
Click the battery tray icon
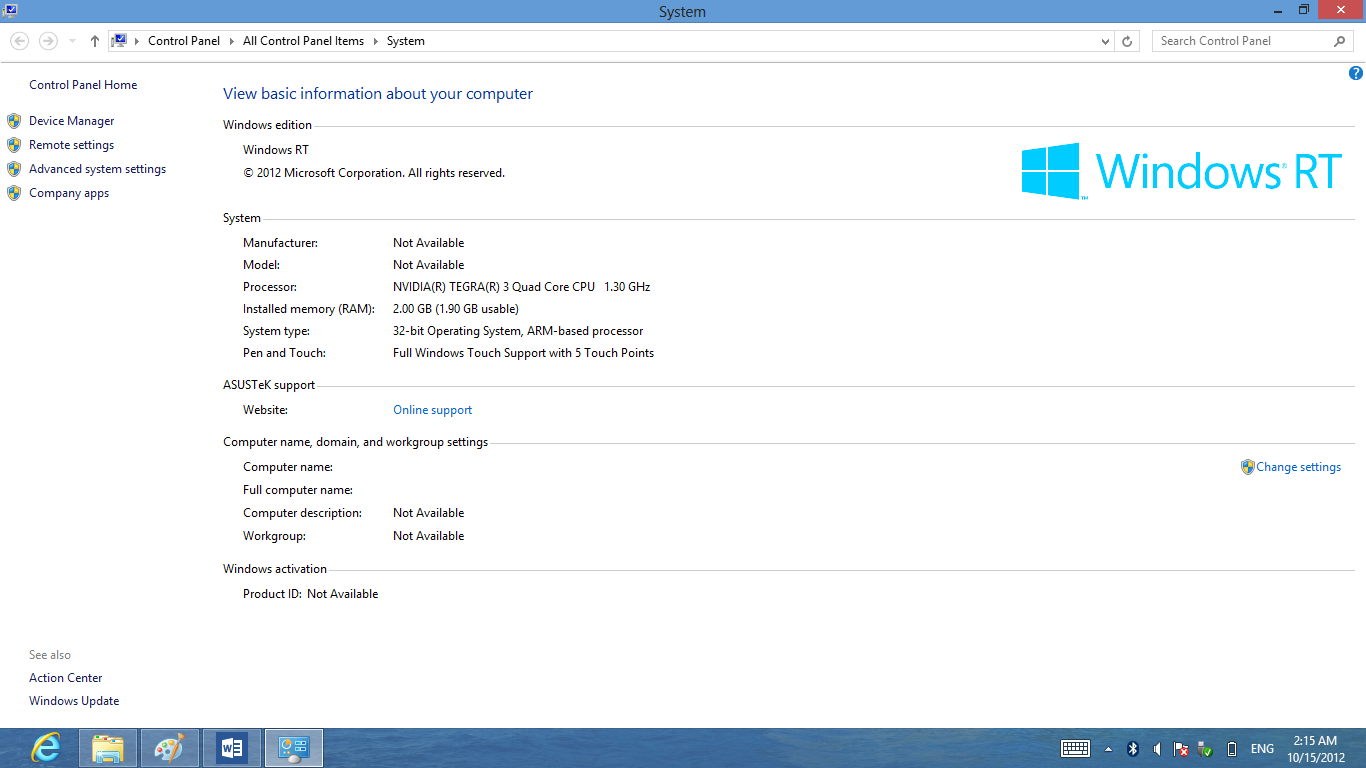pos(1232,748)
